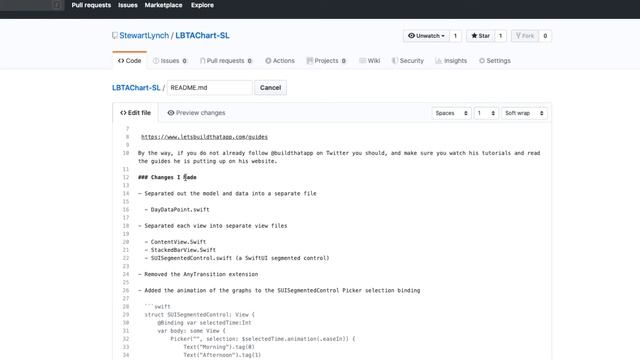Open Explore in top navigation
Screen dimensions: 640x360
point(202,5)
